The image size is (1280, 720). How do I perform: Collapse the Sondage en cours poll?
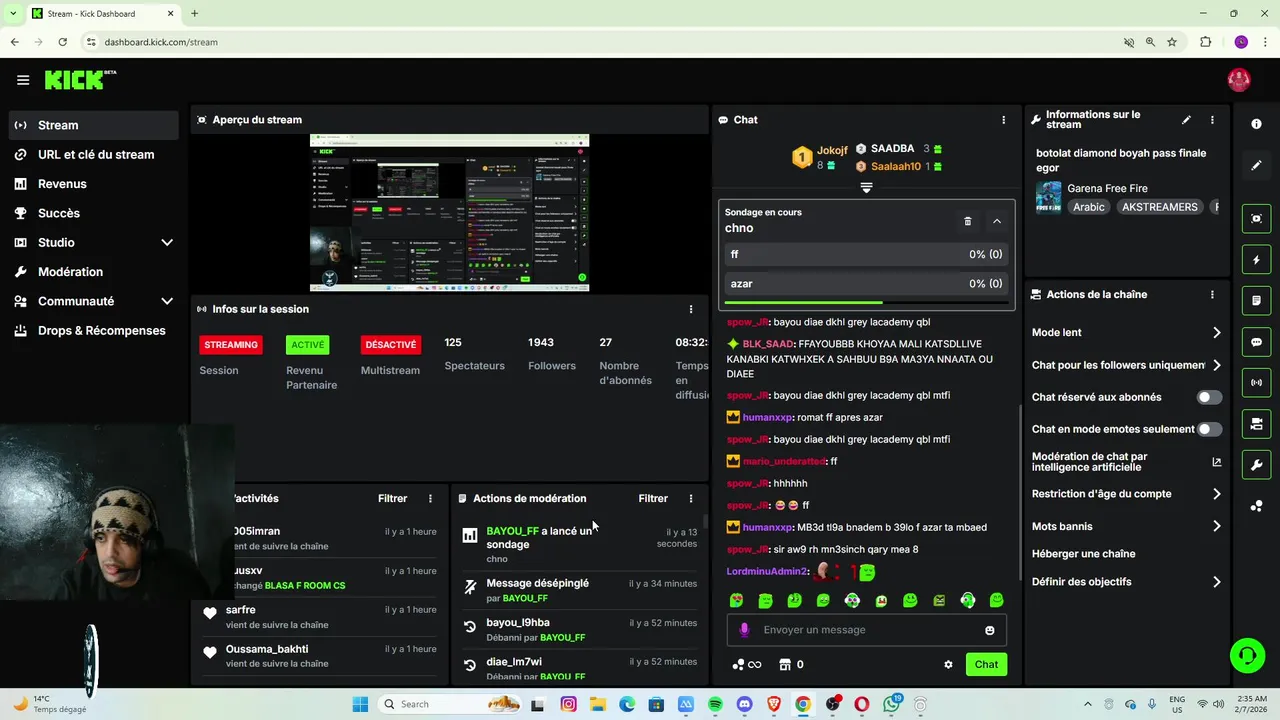(996, 221)
